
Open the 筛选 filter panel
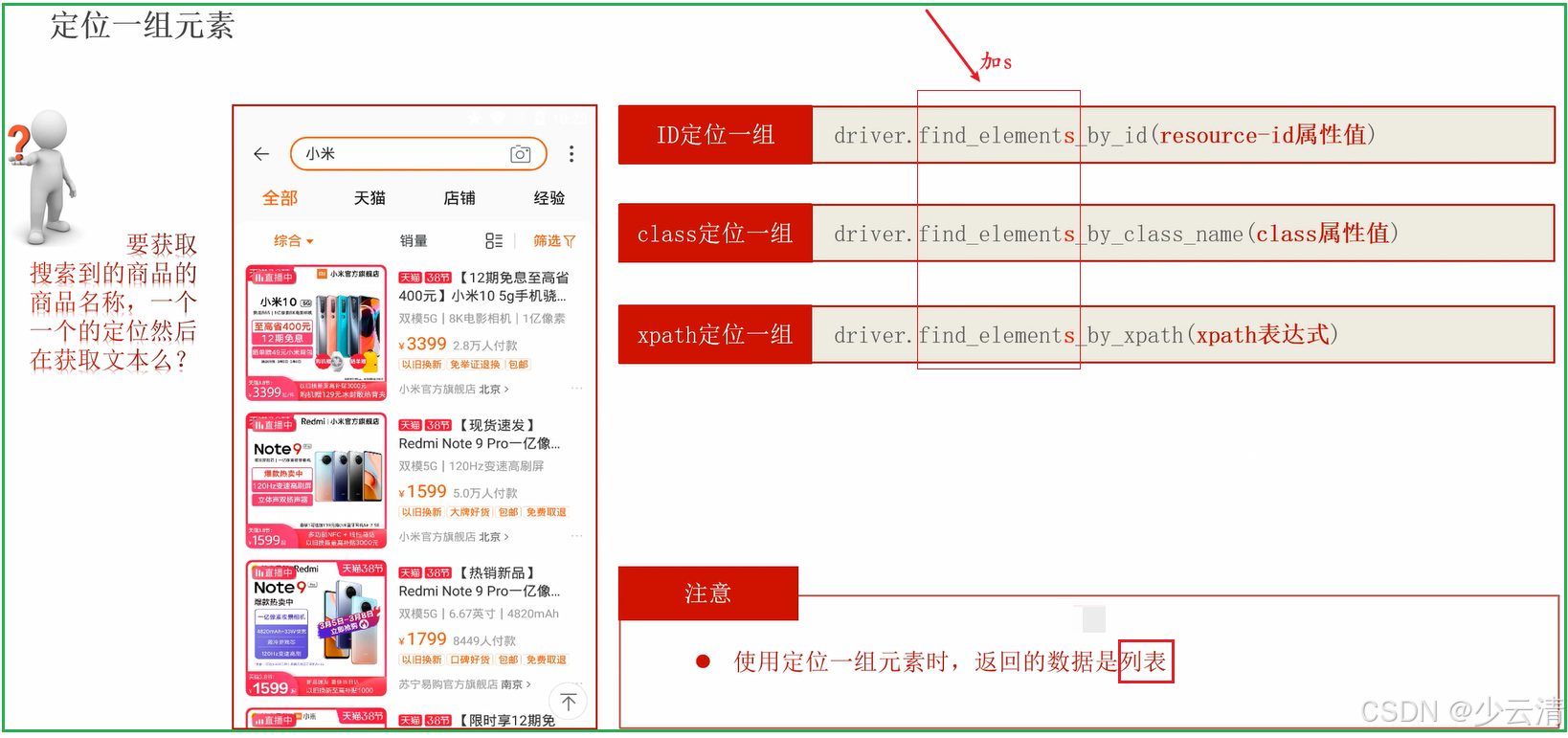554,241
